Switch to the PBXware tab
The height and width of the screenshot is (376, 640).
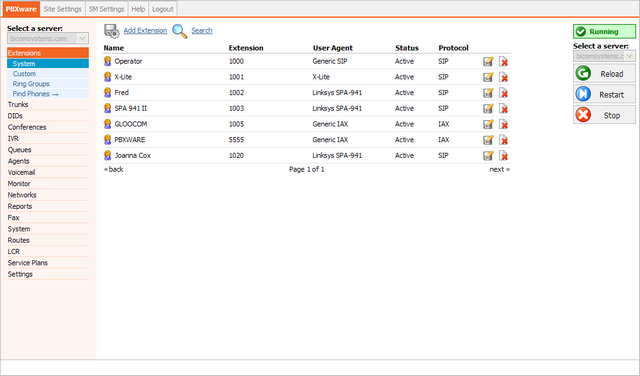pyautogui.click(x=21, y=9)
